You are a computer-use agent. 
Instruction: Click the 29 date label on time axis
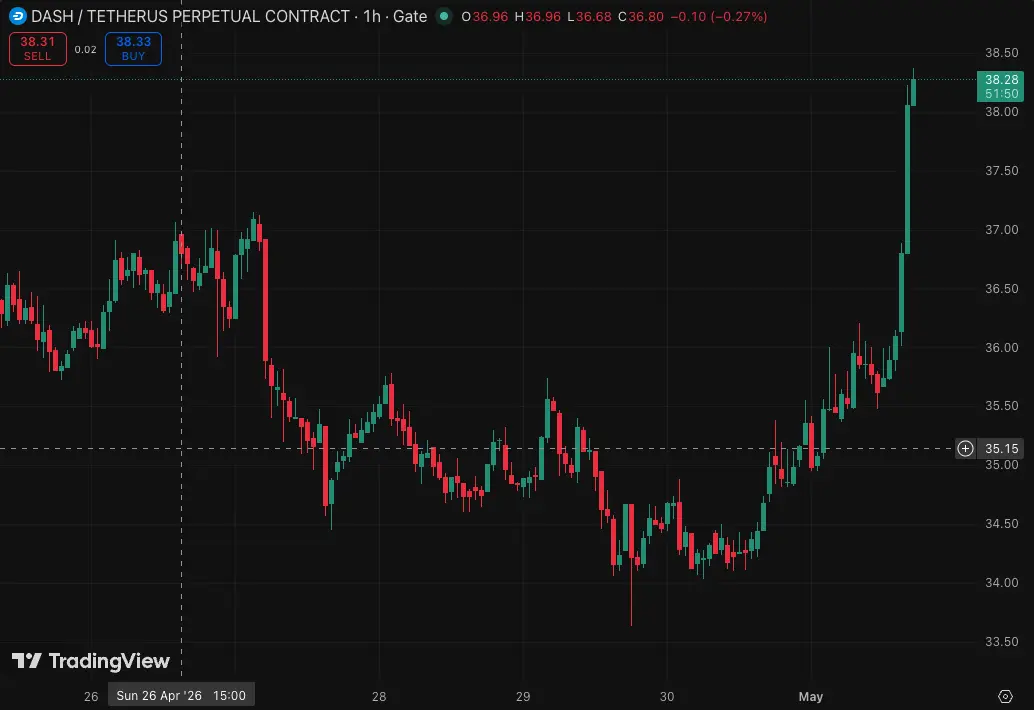(x=523, y=696)
